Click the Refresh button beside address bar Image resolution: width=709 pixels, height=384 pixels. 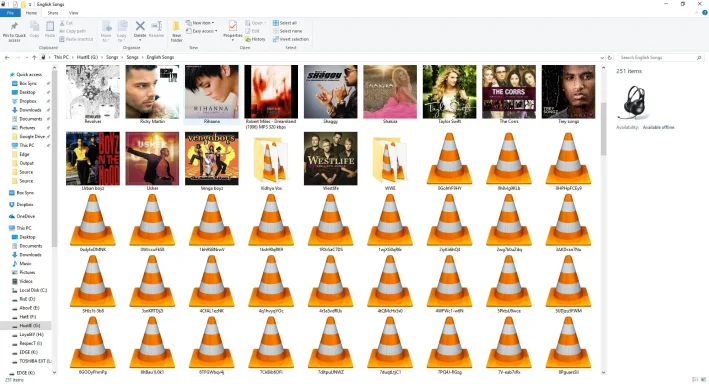[610, 58]
